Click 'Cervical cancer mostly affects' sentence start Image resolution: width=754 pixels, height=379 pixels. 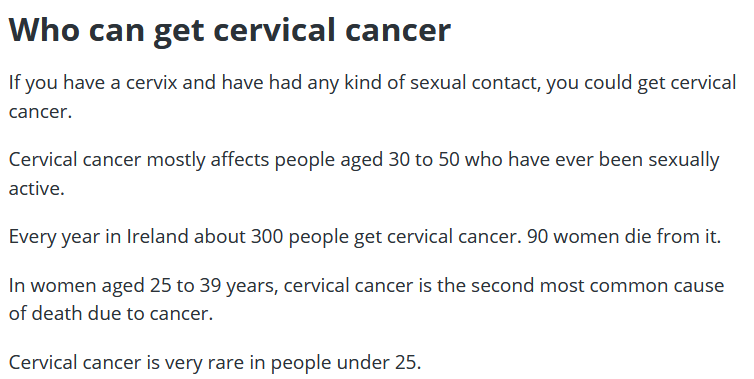pos(139,160)
